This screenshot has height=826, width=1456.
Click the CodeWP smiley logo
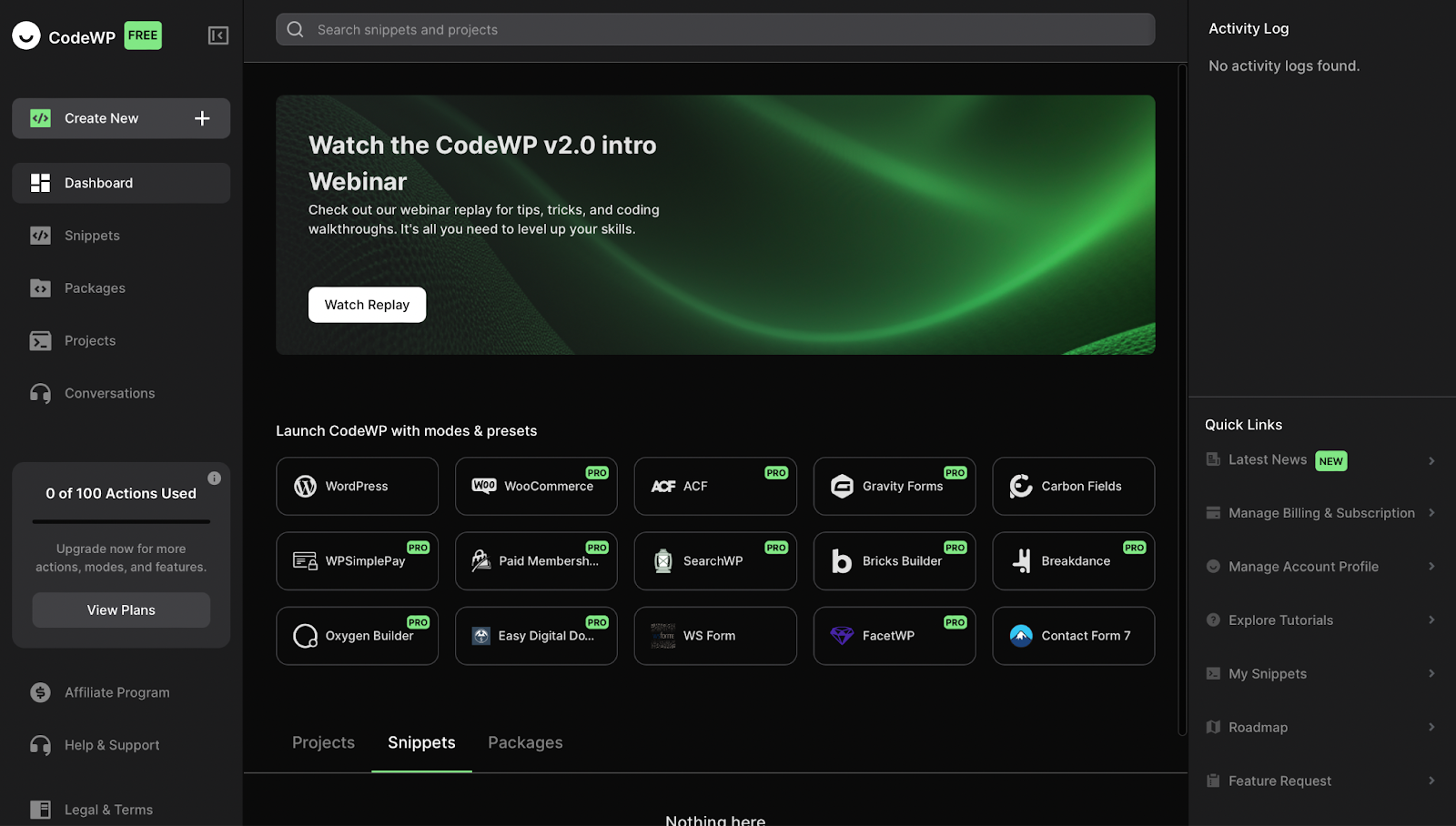point(26,35)
